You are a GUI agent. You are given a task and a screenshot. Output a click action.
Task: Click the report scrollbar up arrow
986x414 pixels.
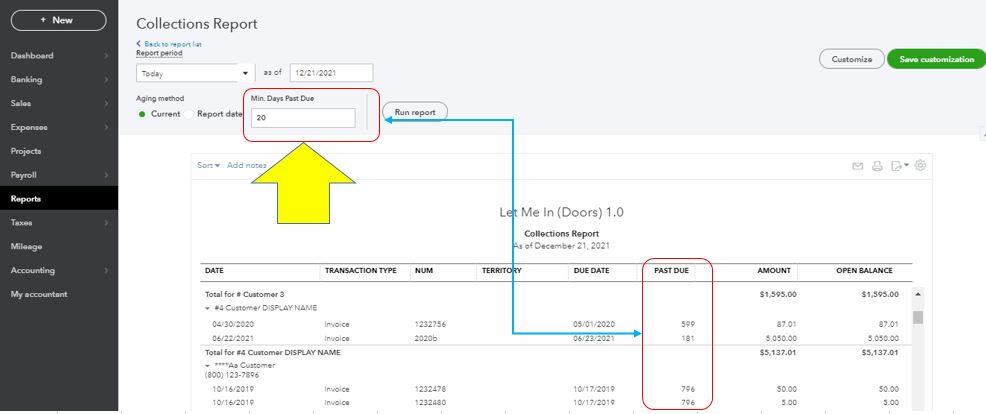tap(918, 295)
